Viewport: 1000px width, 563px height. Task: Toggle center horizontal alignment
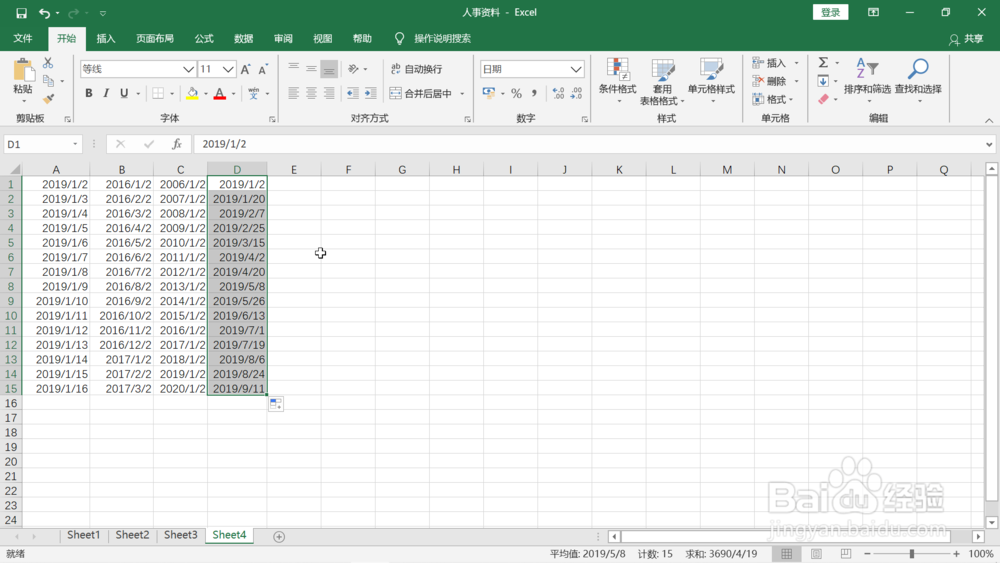311,94
